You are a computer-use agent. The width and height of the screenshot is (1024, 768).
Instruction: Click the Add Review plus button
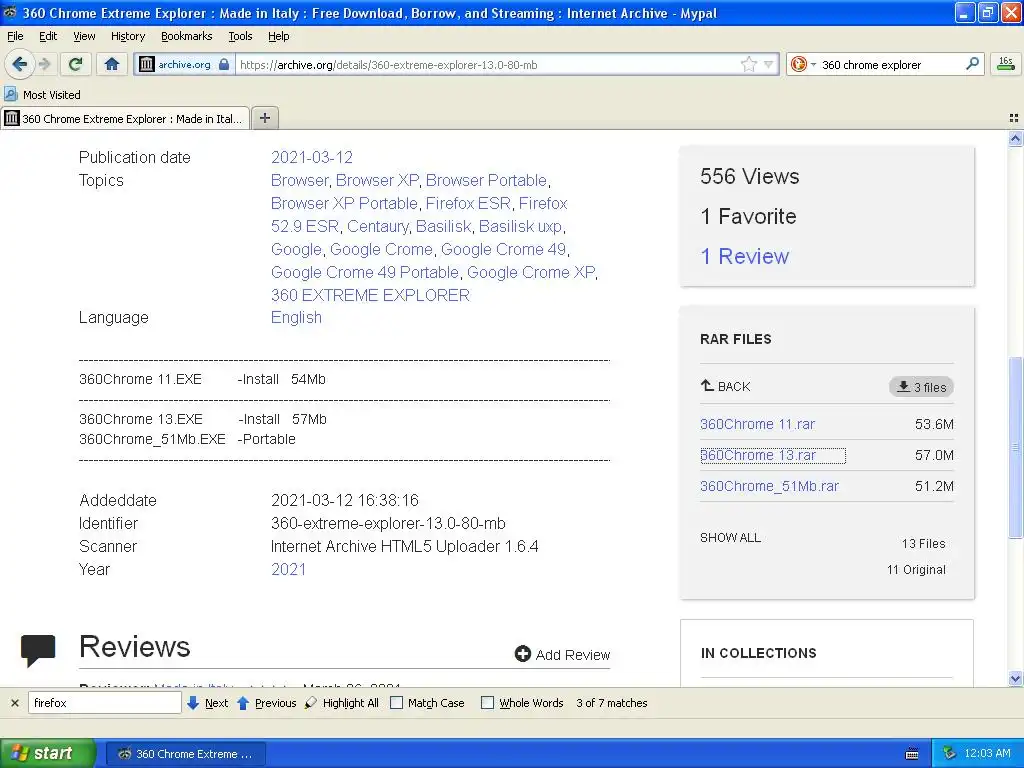click(562, 654)
